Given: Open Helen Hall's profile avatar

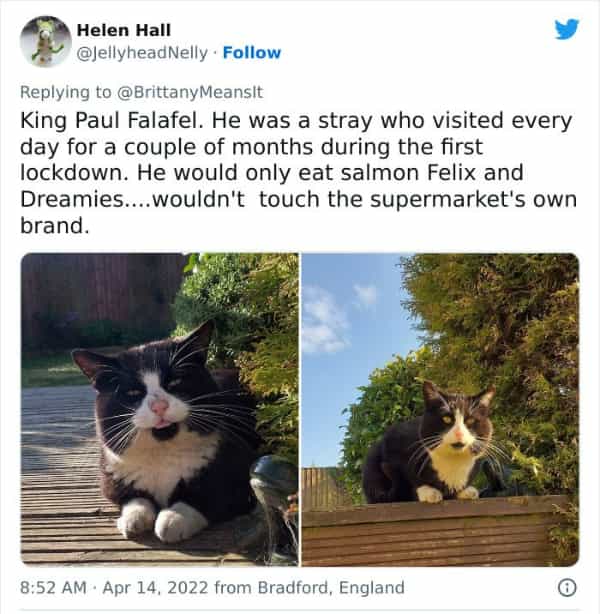Looking at the screenshot, I should [45, 41].
